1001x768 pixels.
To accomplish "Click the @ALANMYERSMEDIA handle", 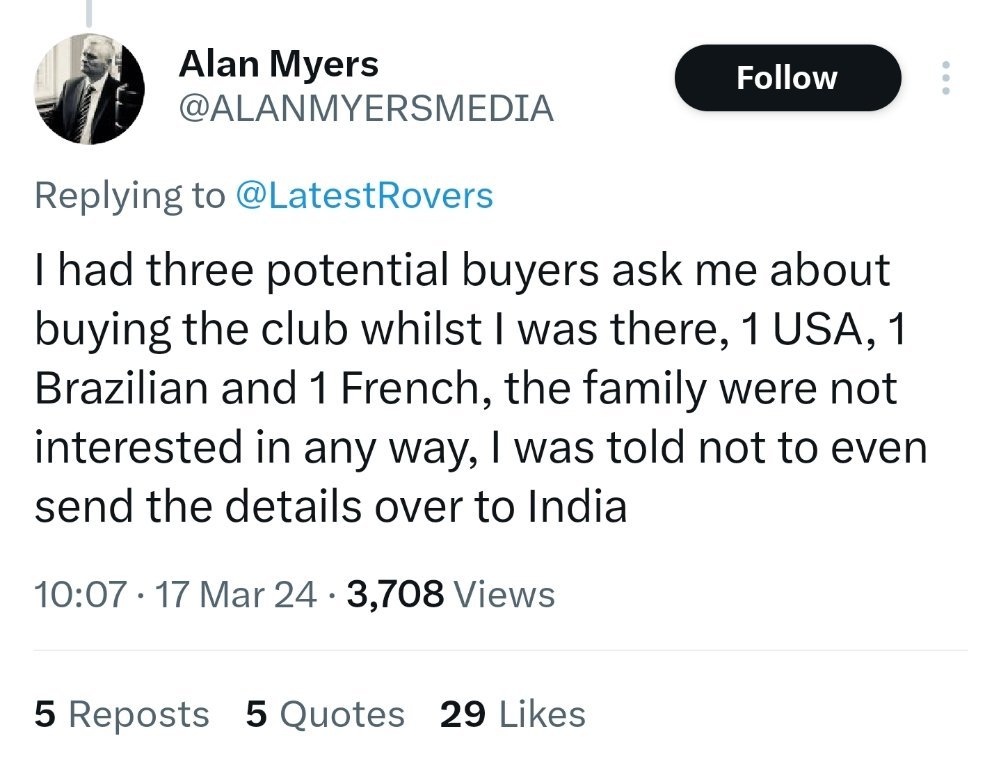I will tap(365, 108).
